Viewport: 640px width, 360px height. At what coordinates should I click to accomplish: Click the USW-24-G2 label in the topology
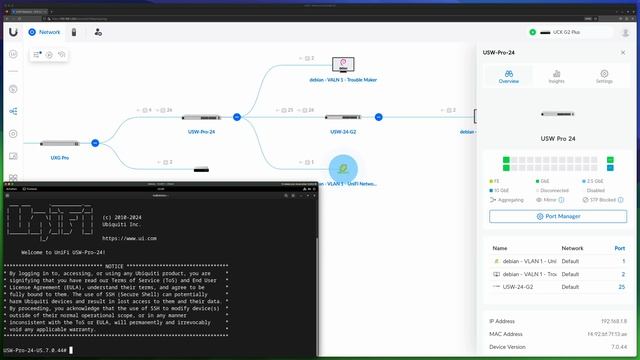[x=343, y=132]
